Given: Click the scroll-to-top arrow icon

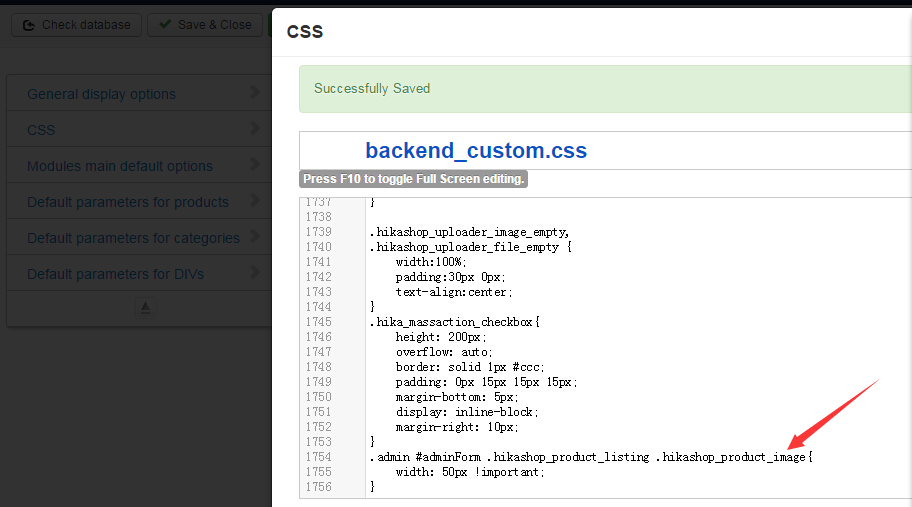Looking at the screenshot, I should [145, 308].
